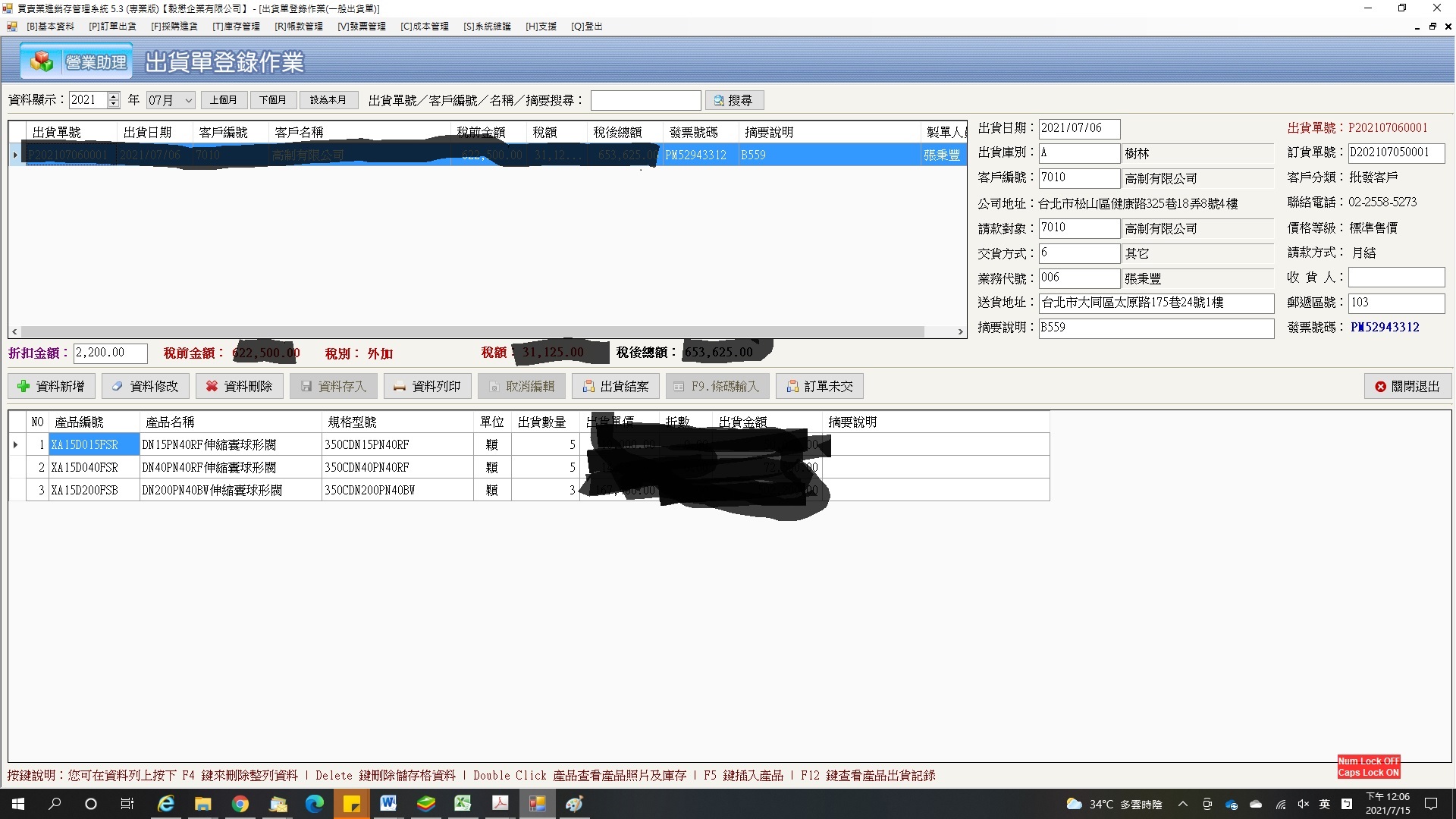Click the 資料新增 add record button

click(52, 387)
